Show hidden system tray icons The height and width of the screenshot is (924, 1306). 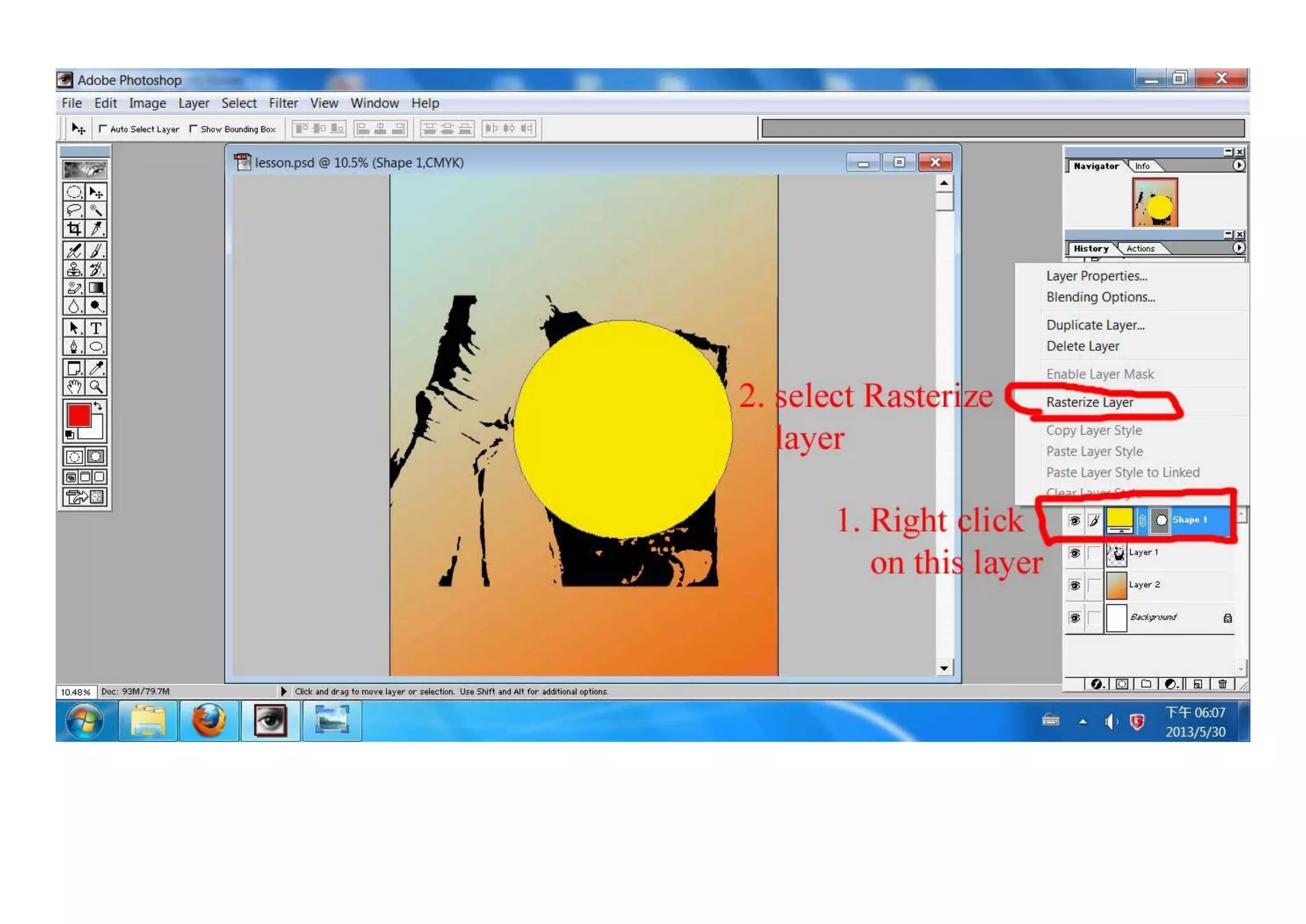click(1083, 722)
